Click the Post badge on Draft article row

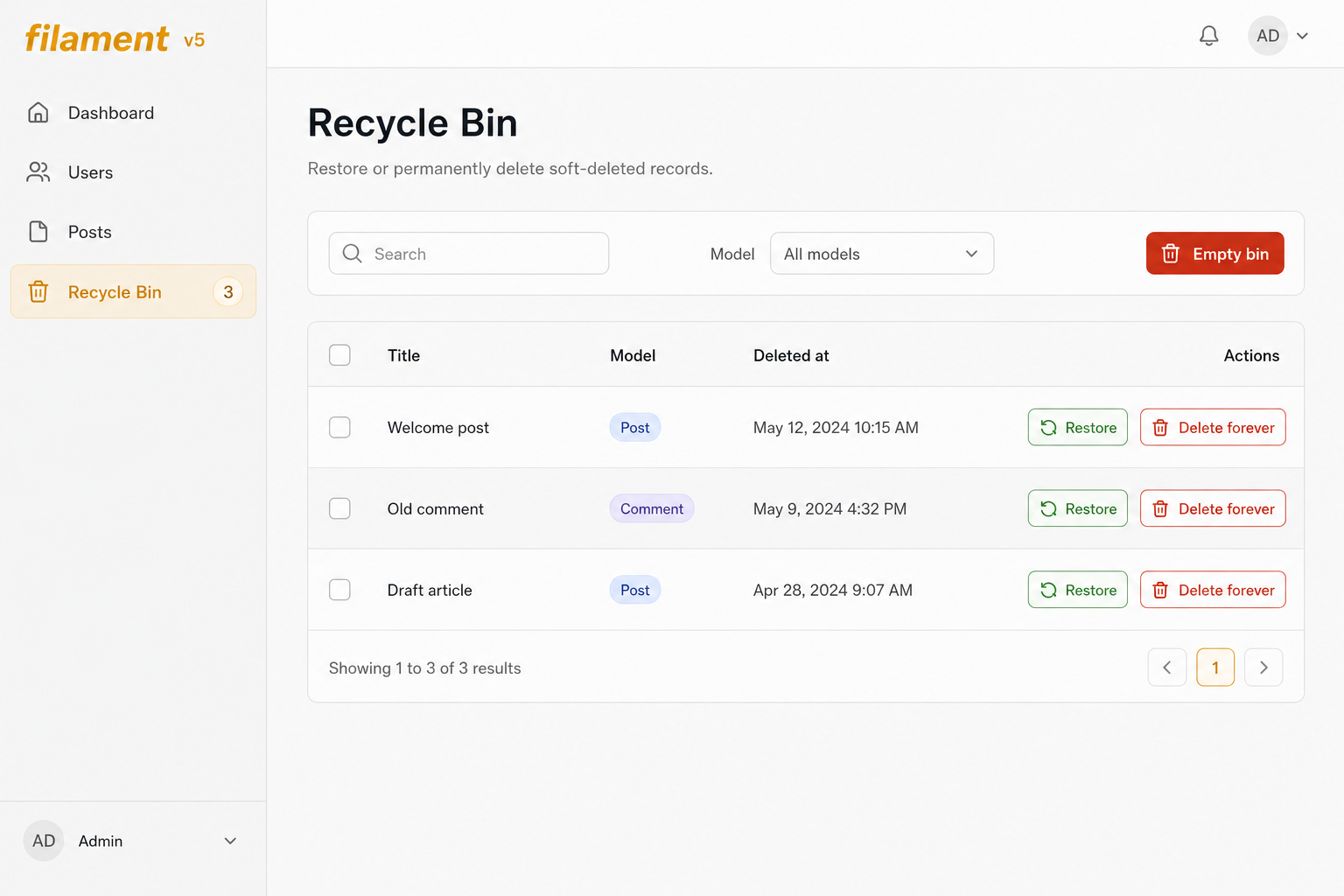635,590
